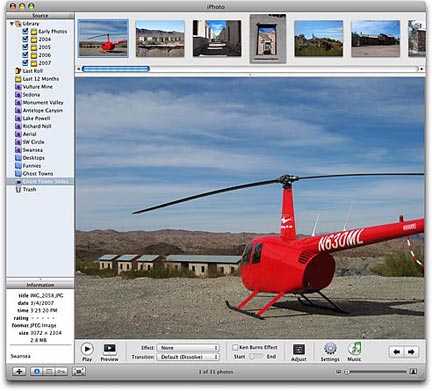Uncheck the 2007 checkbox
The image size is (432, 391).
(25, 63)
